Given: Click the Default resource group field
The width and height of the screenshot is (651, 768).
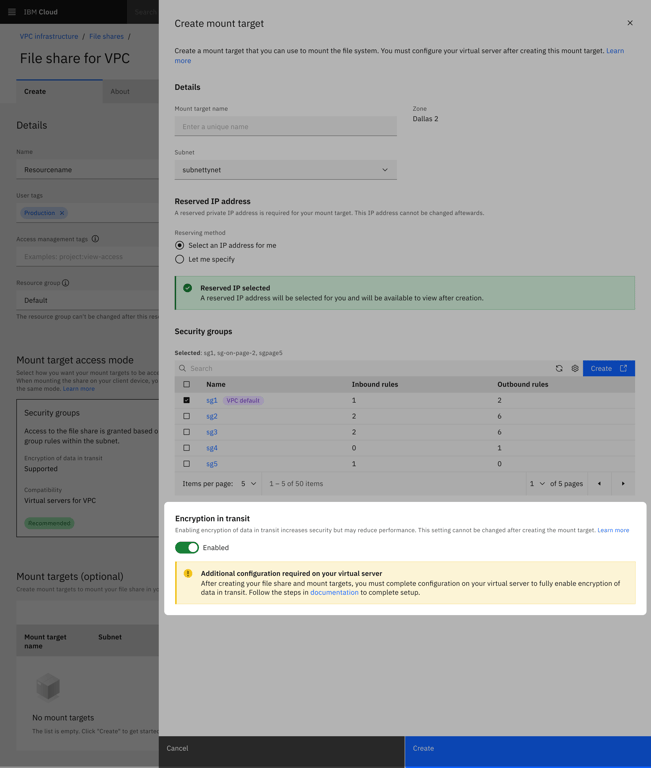Looking at the screenshot, I should click(87, 300).
